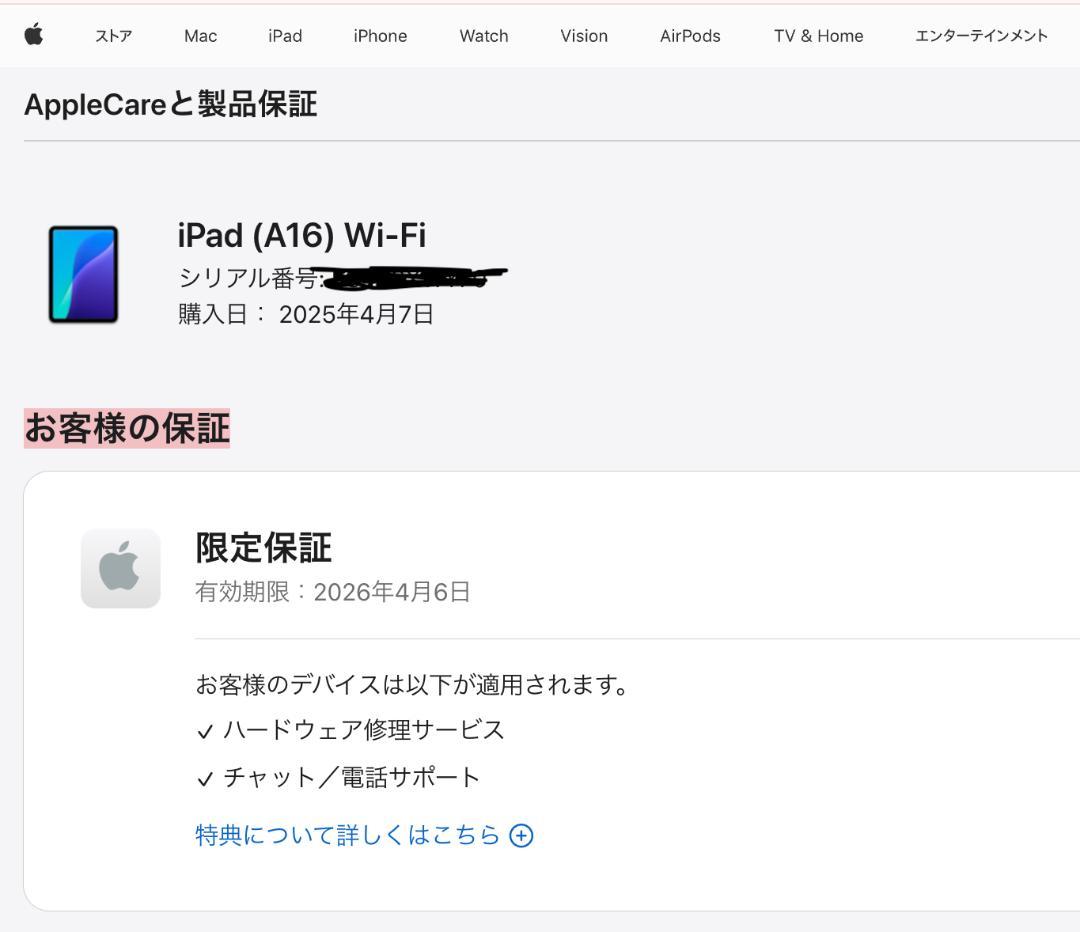Open the Mac section from navigation
1080x932 pixels.
[199, 36]
